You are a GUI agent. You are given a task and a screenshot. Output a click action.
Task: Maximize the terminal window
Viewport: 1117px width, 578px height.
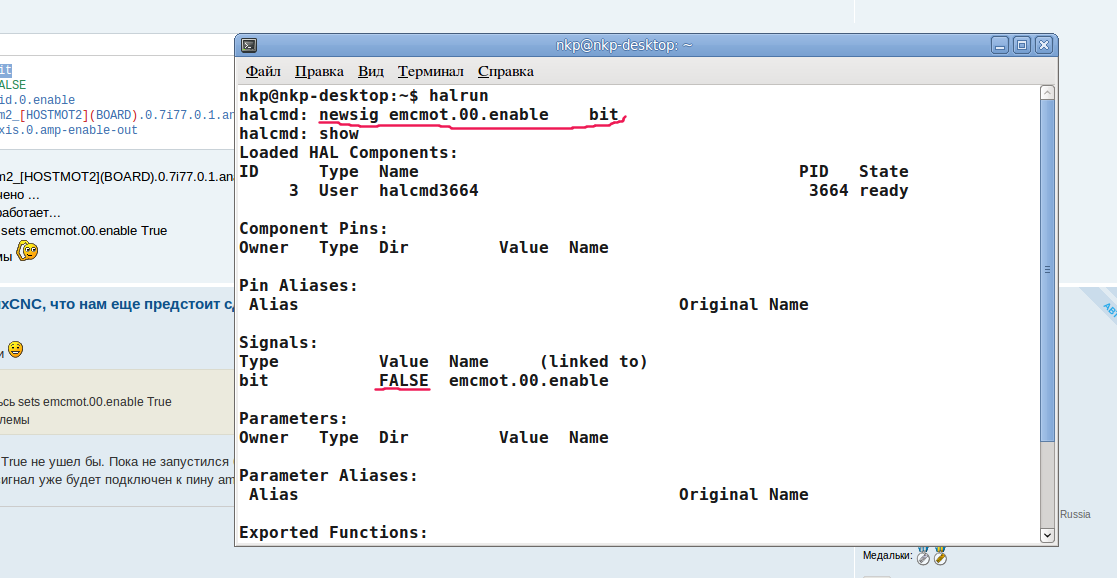click(1022, 45)
